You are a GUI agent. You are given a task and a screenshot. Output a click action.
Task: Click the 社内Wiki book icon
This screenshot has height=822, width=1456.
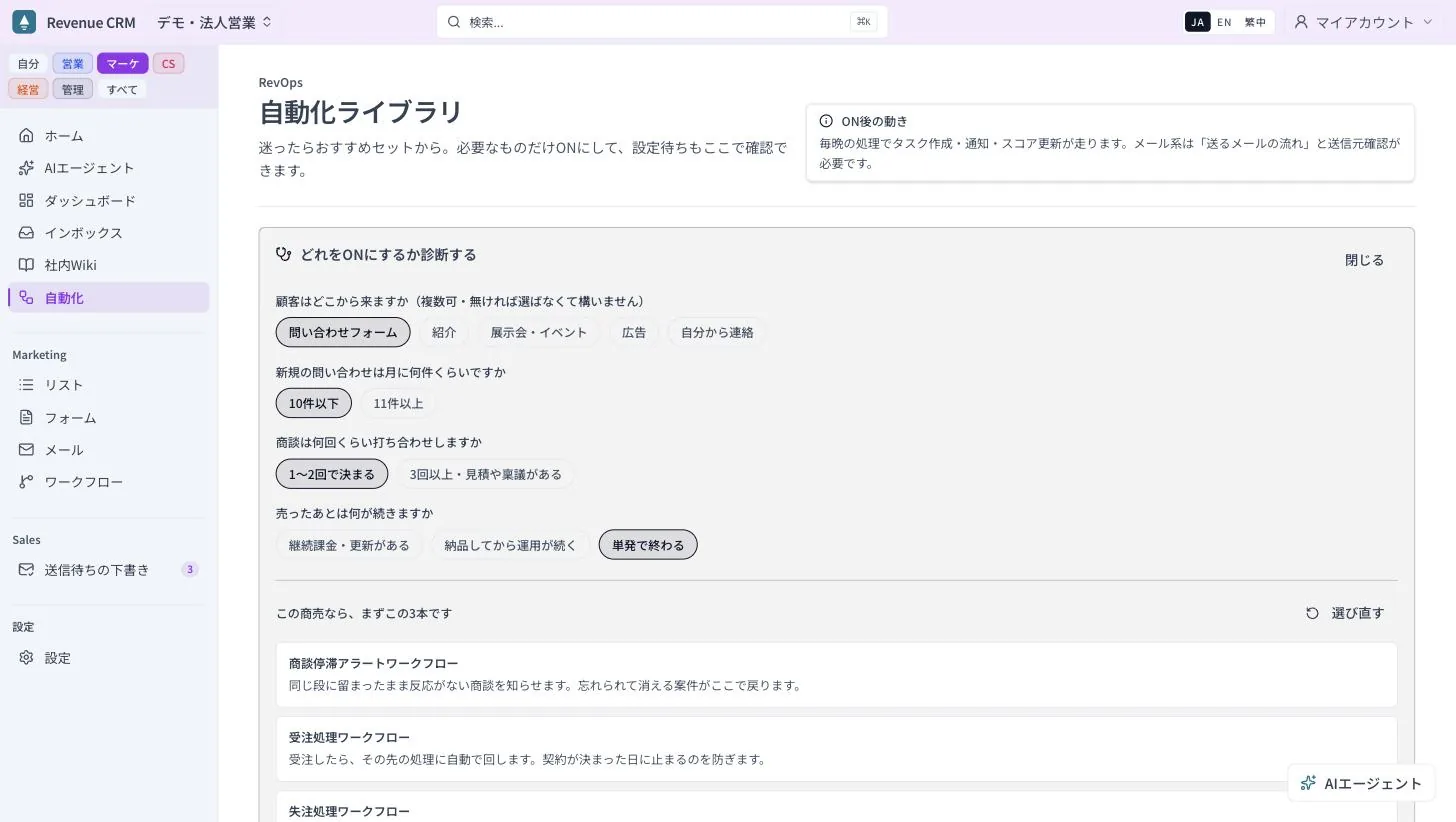coord(26,265)
